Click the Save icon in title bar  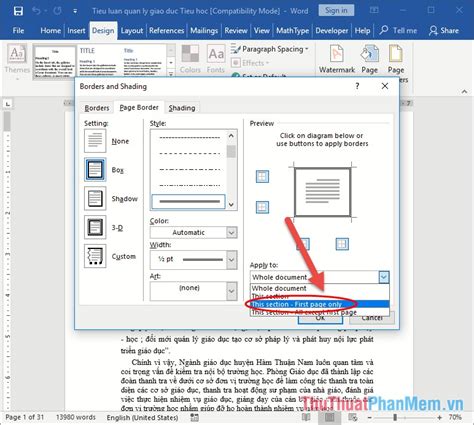[x=18, y=11]
